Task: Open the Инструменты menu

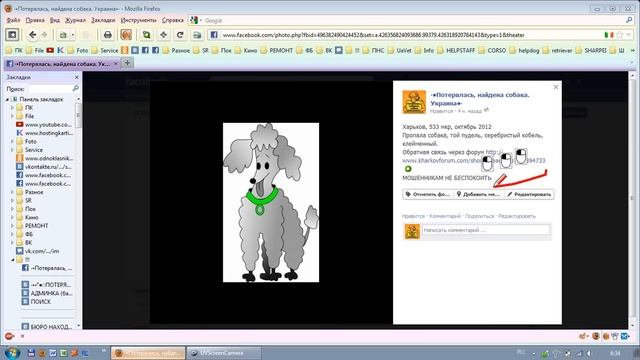Action: click(x=138, y=20)
